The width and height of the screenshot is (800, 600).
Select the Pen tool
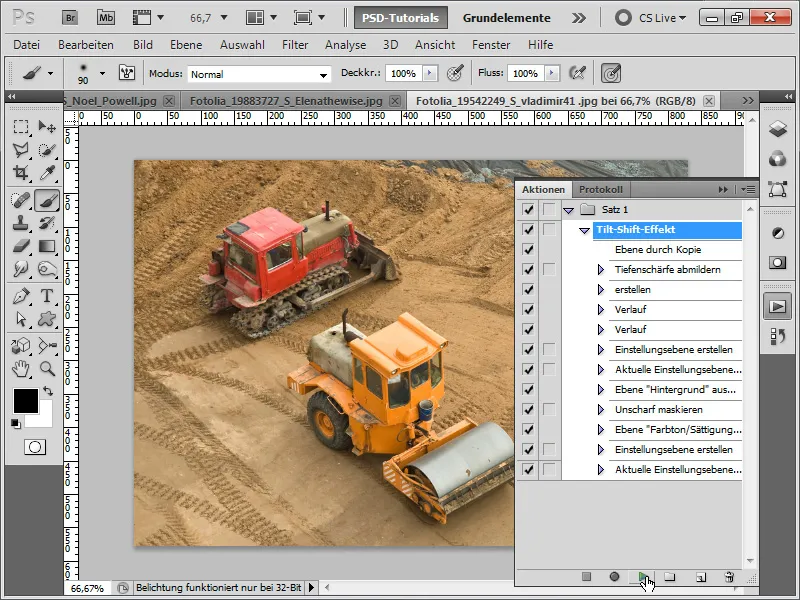point(21,296)
